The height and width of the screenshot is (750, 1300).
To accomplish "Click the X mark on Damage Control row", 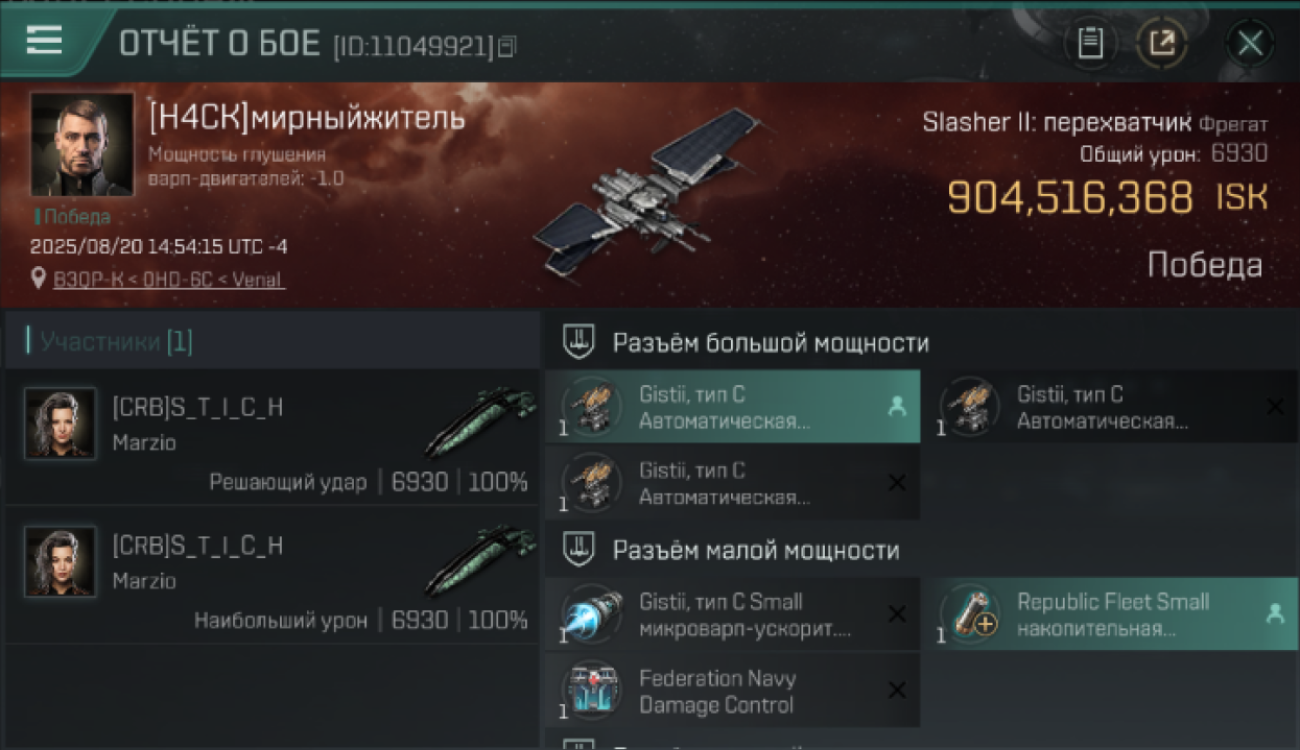I will (x=897, y=690).
